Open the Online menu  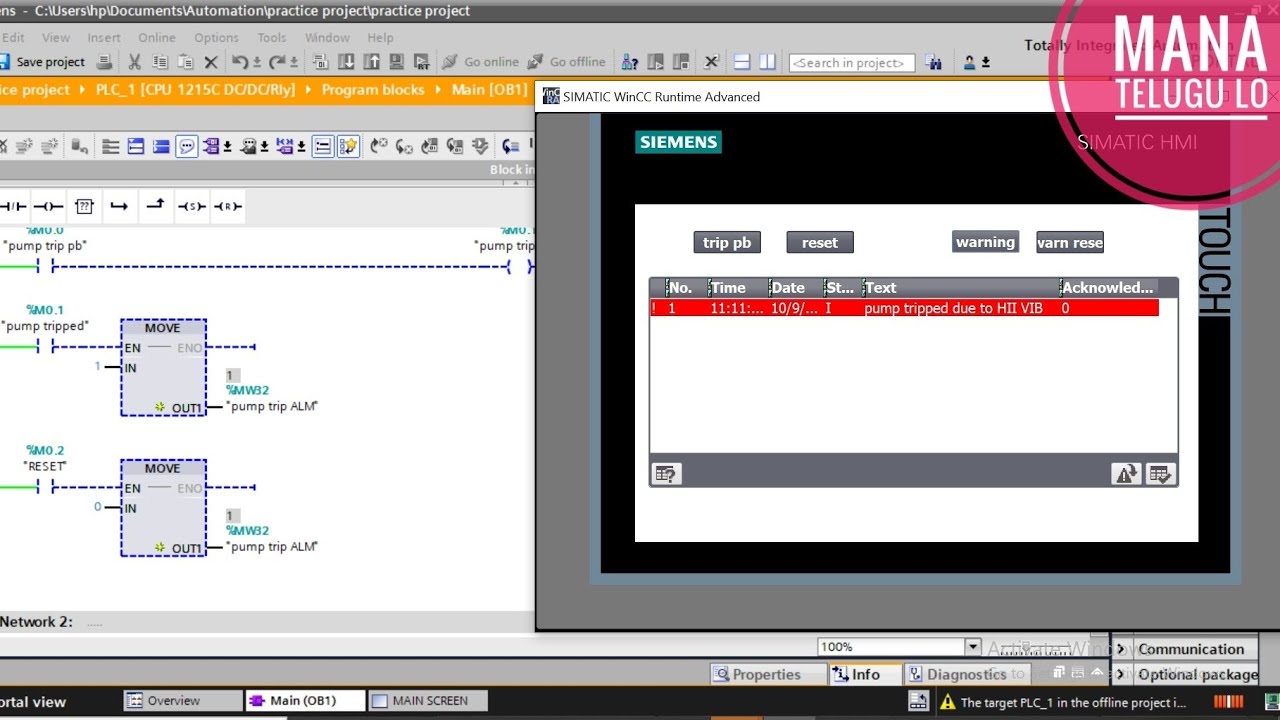[x=157, y=38]
